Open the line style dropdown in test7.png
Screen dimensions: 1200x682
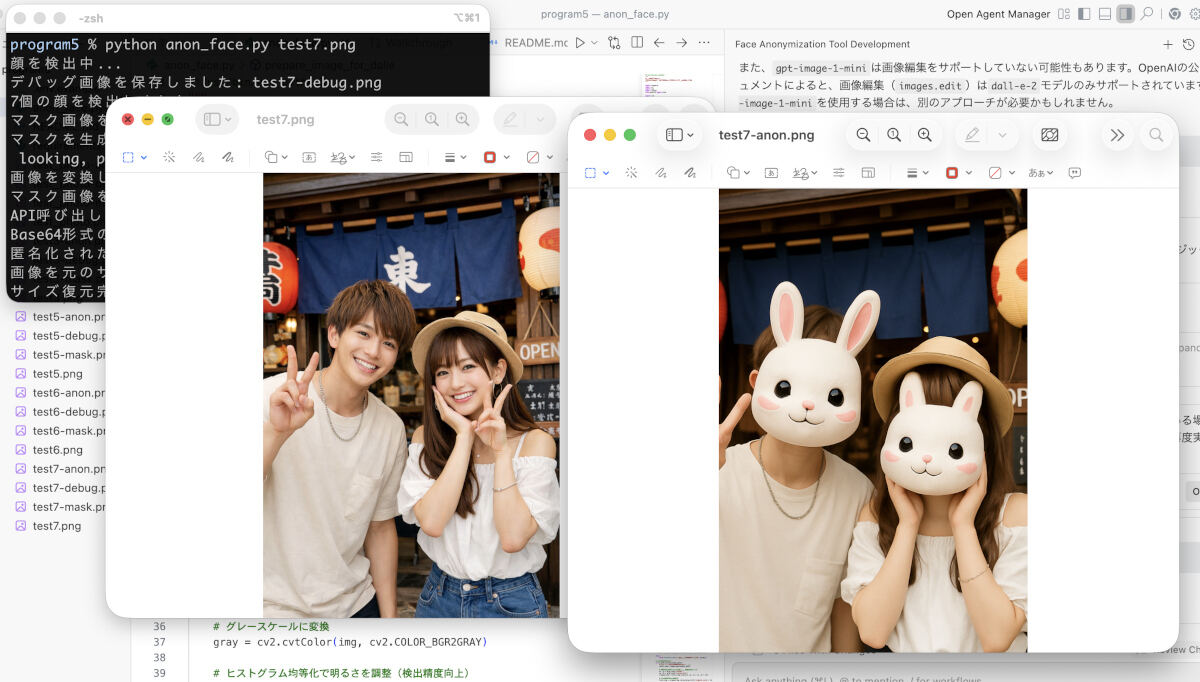[x=455, y=157]
